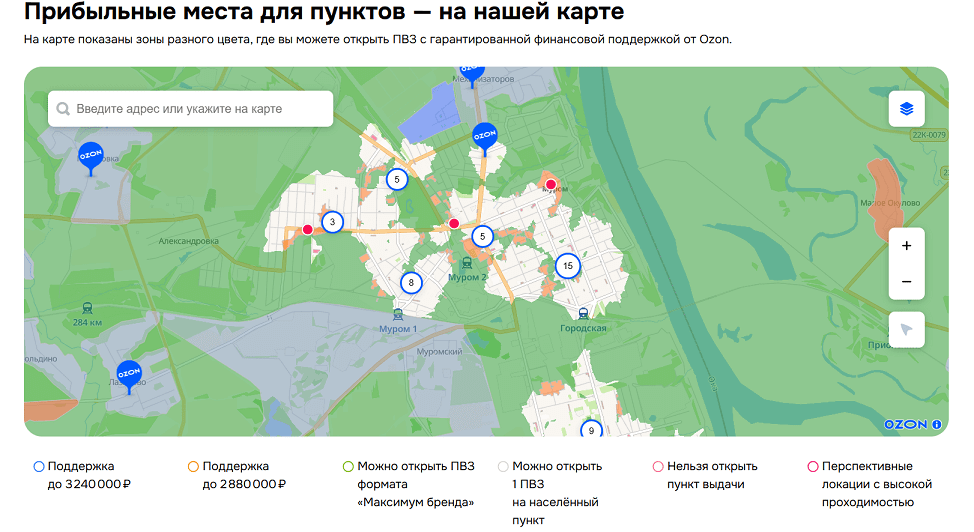Click red dot next to cluster 3
Screen dimensions: 974x532
click(x=307, y=230)
